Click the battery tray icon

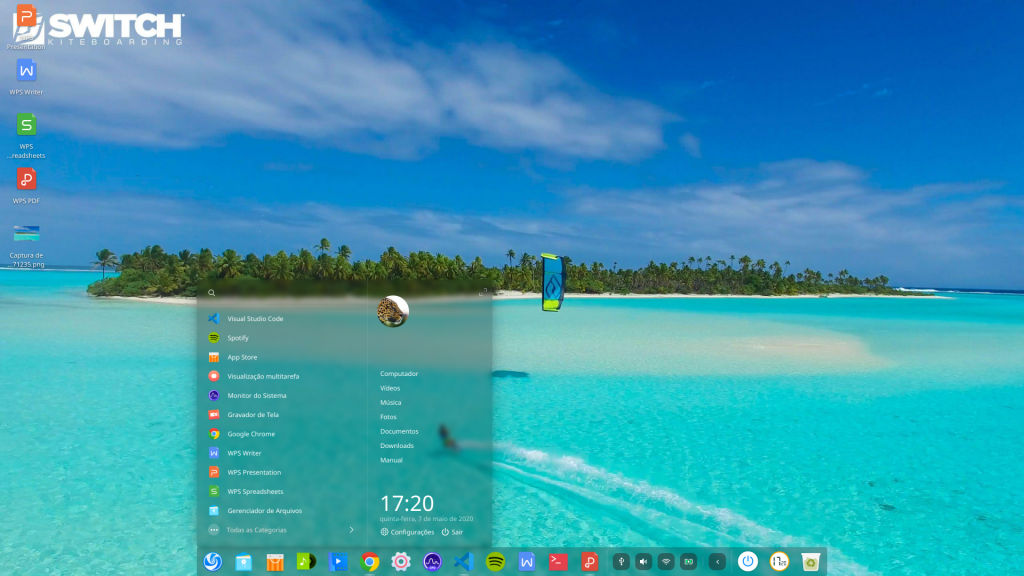tap(688, 562)
